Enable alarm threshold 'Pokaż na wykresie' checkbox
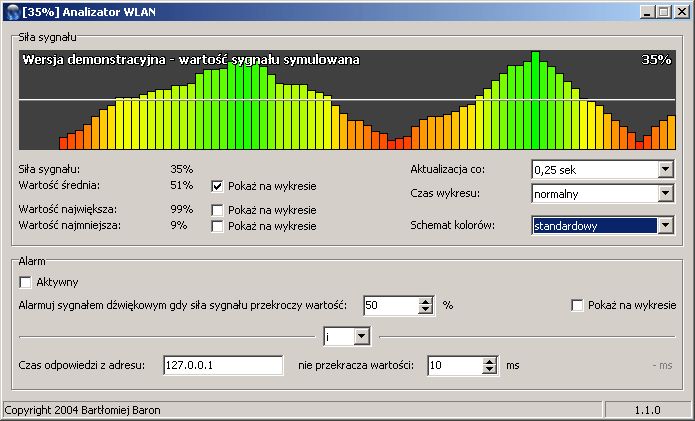The width and height of the screenshot is (695, 421). (x=577, y=305)
